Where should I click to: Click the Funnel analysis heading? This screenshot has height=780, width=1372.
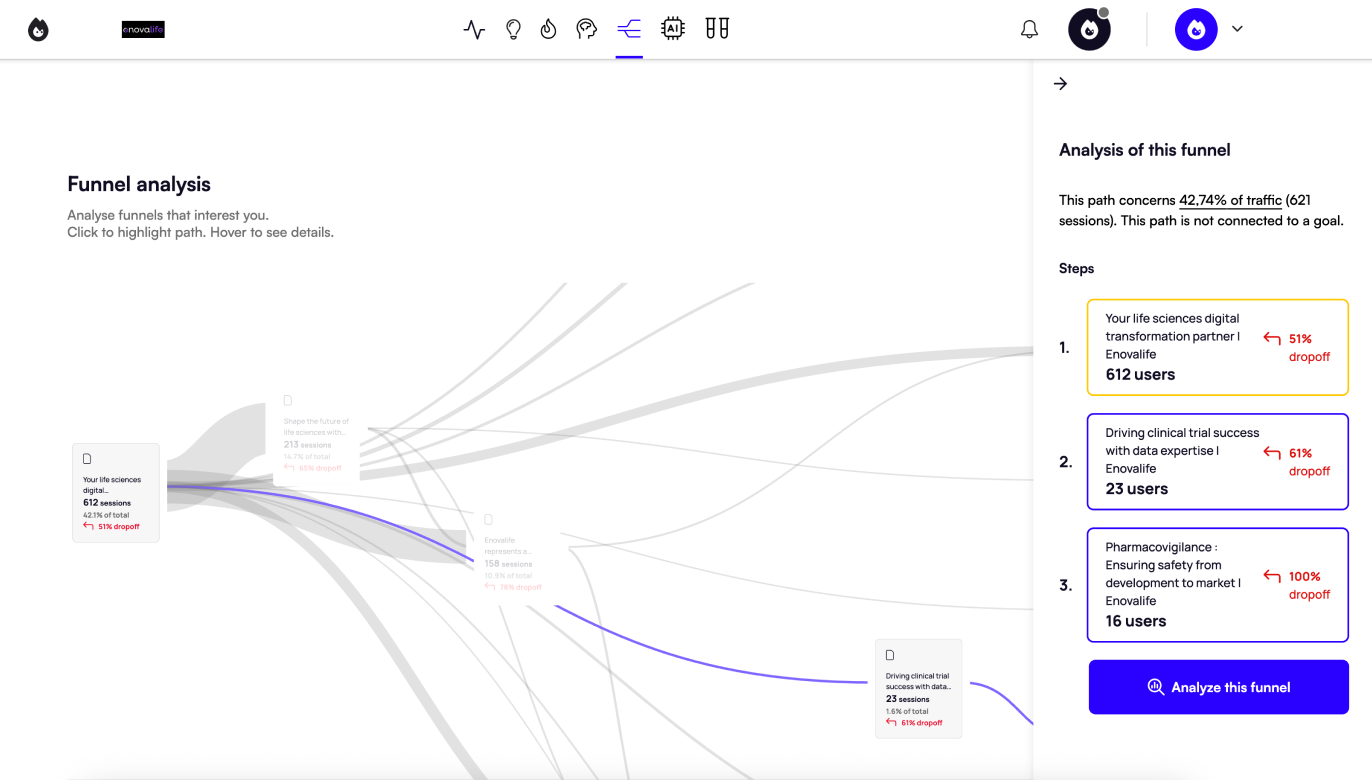(139, 184)
